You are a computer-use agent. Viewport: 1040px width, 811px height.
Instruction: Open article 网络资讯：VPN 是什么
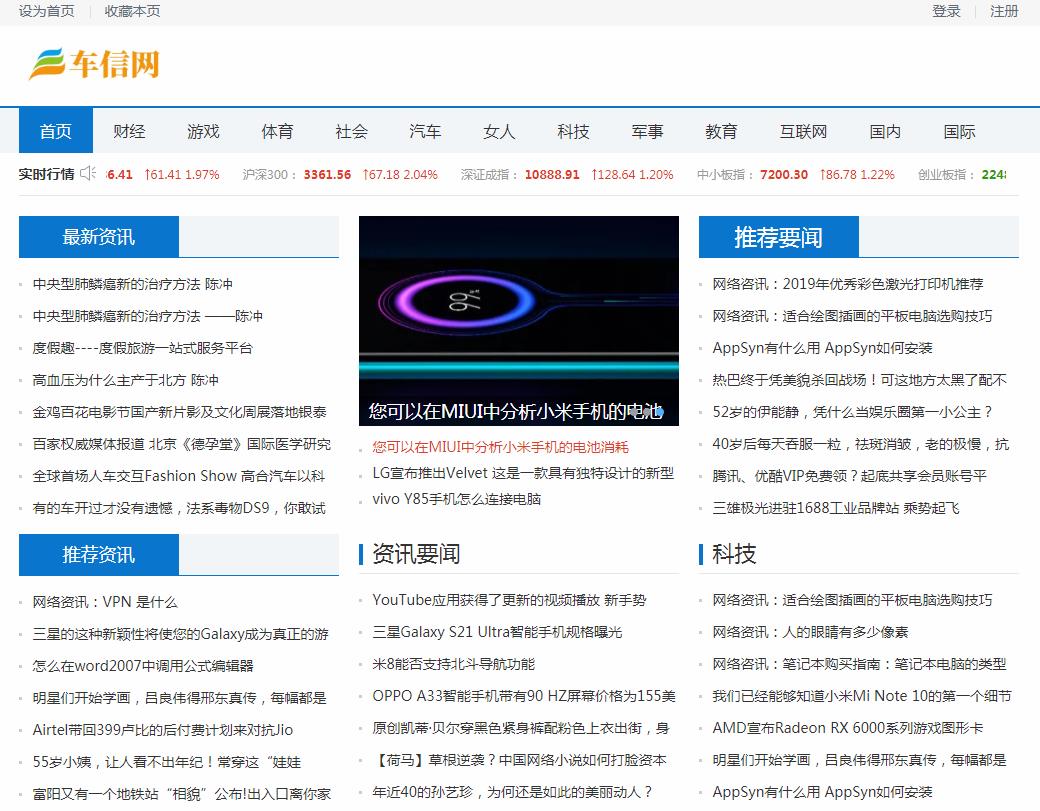click(x=105, y=601)
